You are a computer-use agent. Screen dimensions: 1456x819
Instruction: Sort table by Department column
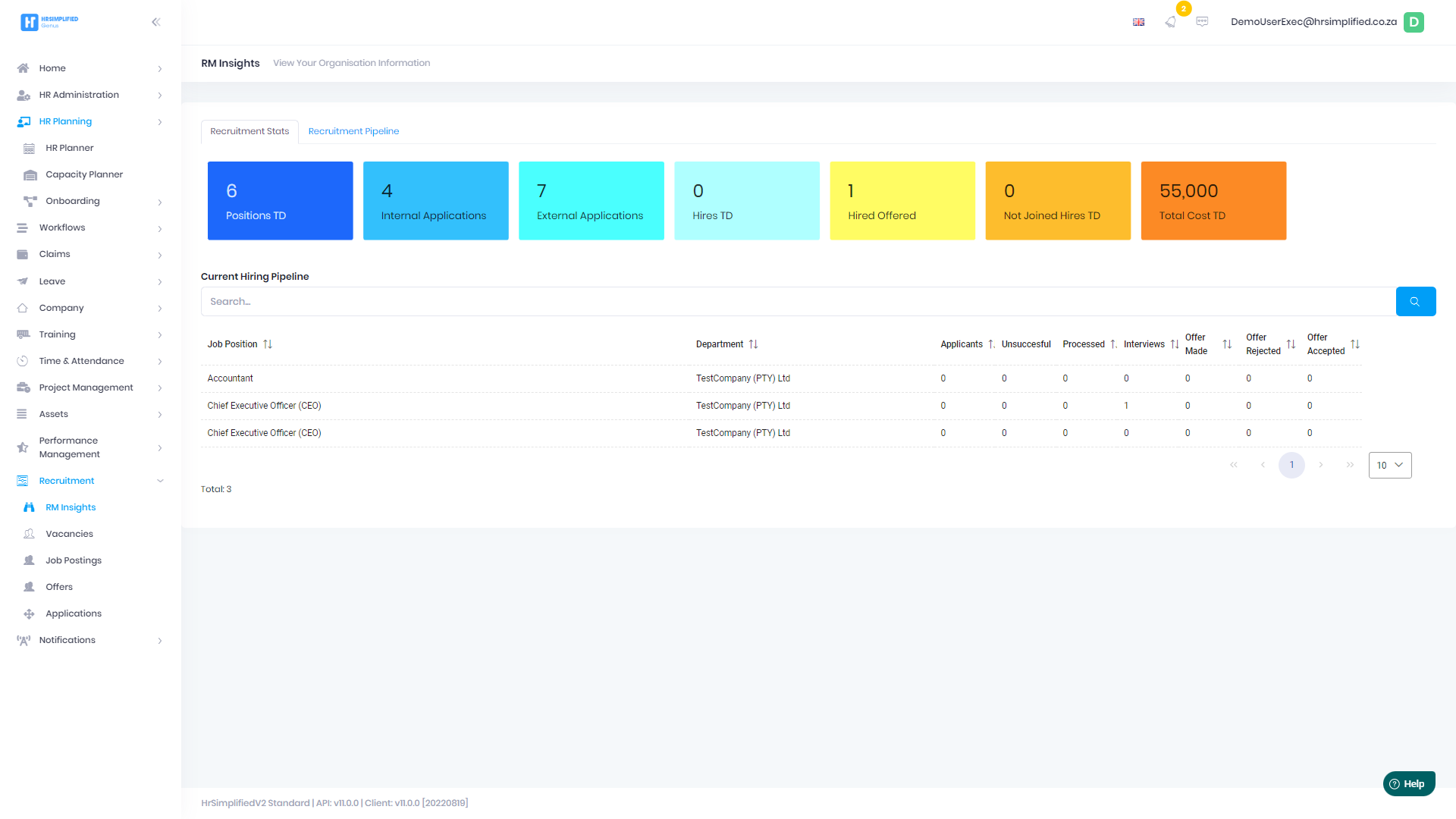point(753,344)
